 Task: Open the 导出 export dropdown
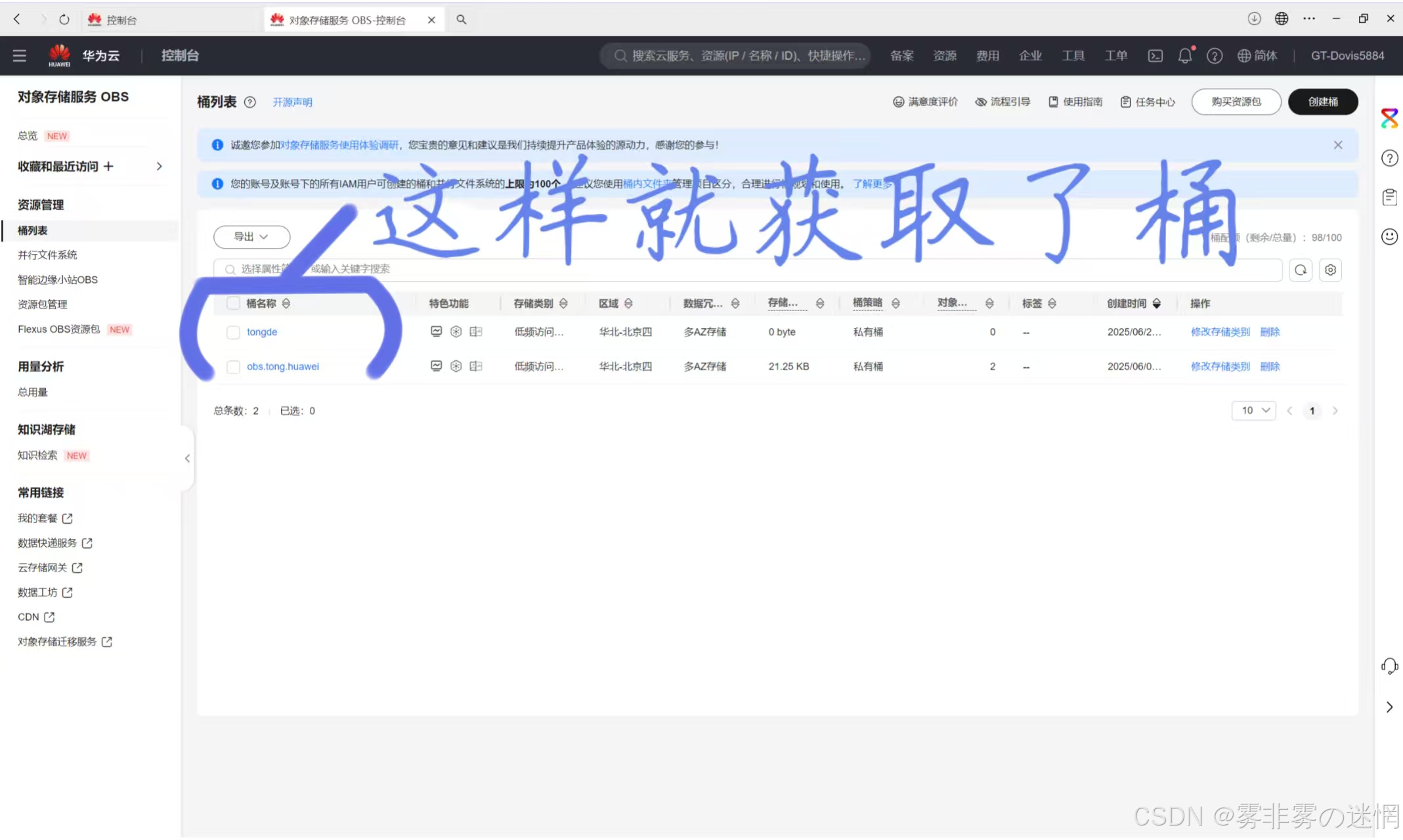pos(251,237)
